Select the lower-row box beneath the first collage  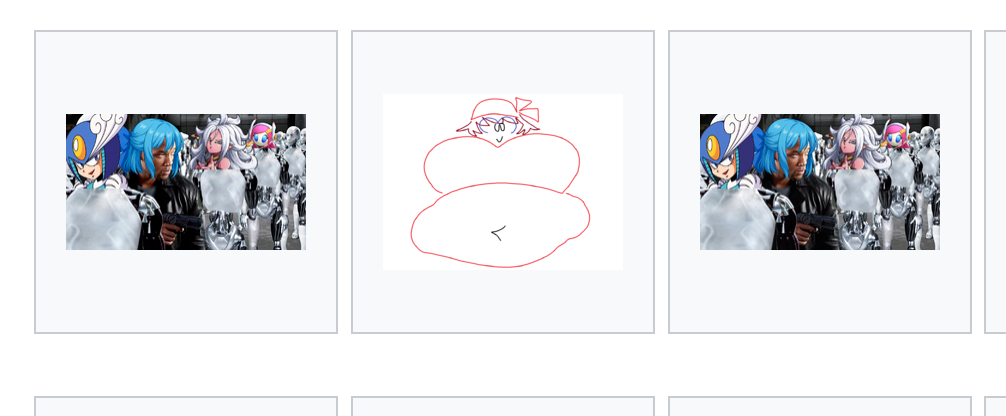click(185, 406)
